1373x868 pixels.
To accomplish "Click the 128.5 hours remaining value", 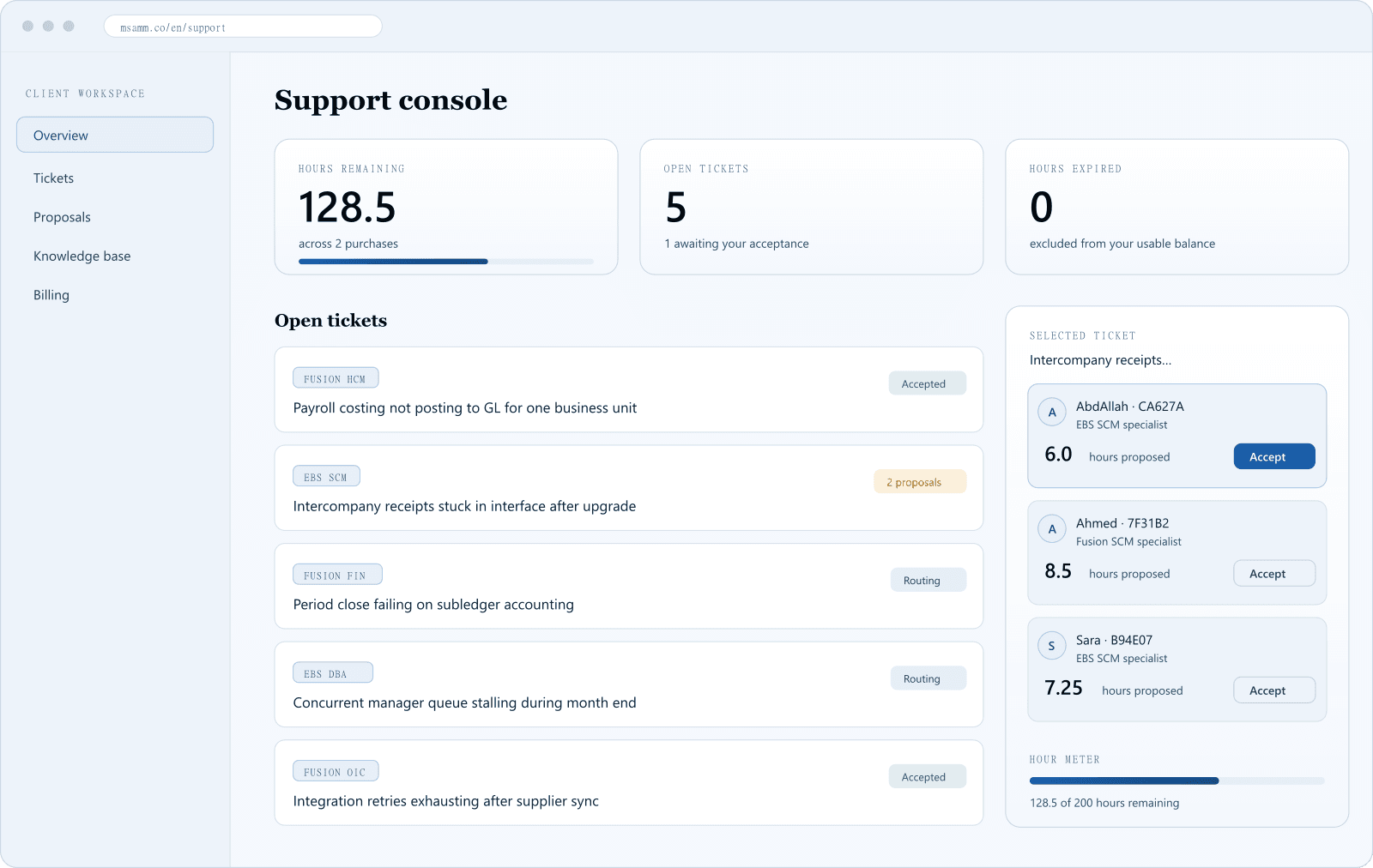I will [x=348, y=208].
